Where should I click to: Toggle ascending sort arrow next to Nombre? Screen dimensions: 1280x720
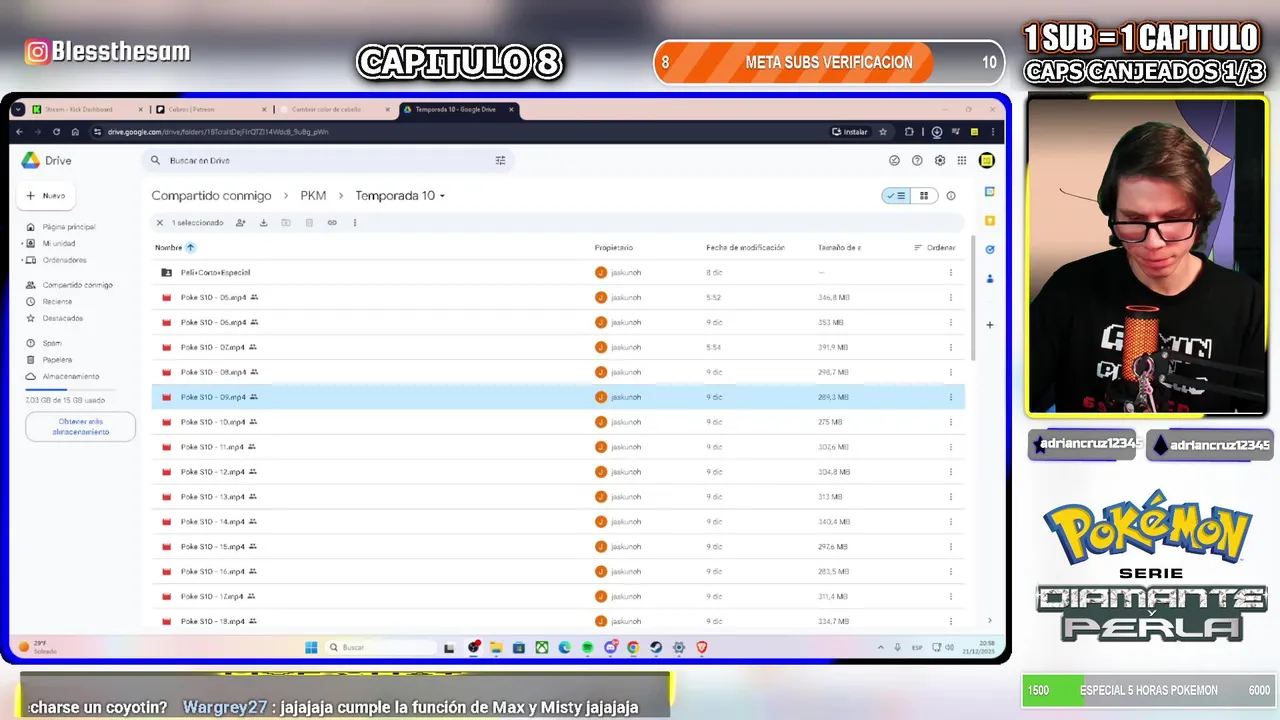(x=190, y=248)
